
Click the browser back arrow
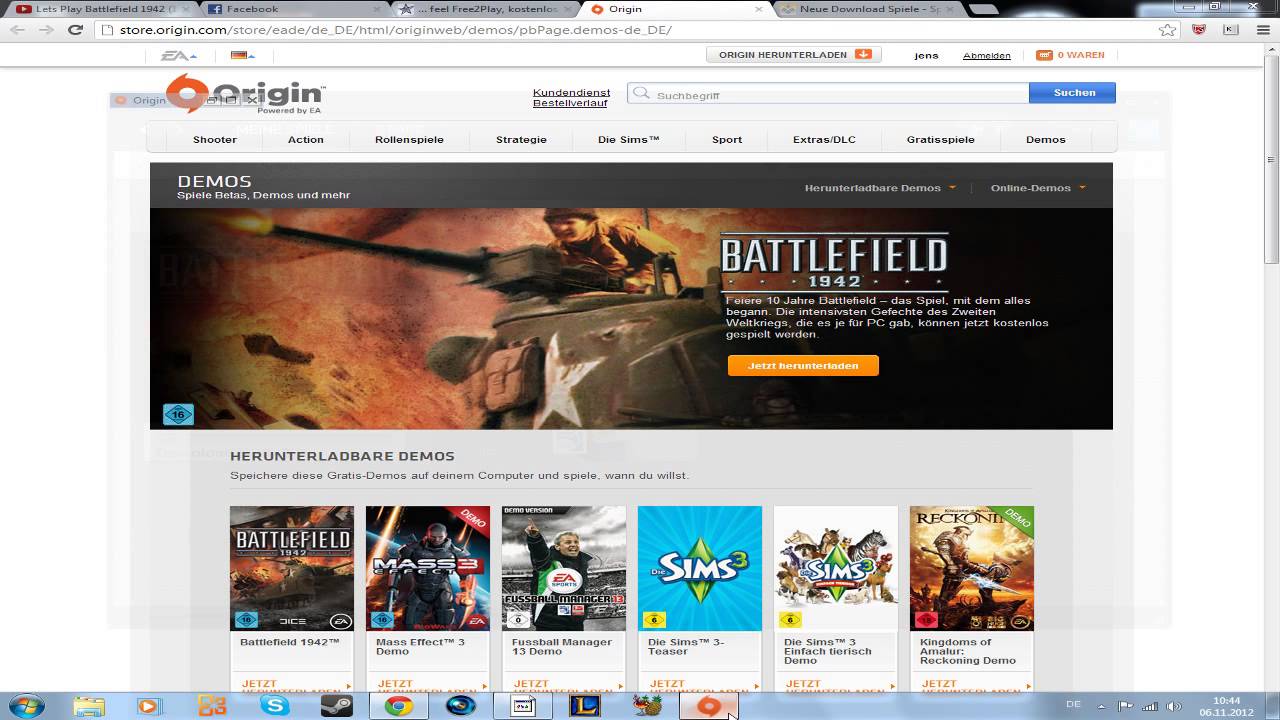click(x=17, y=30)
